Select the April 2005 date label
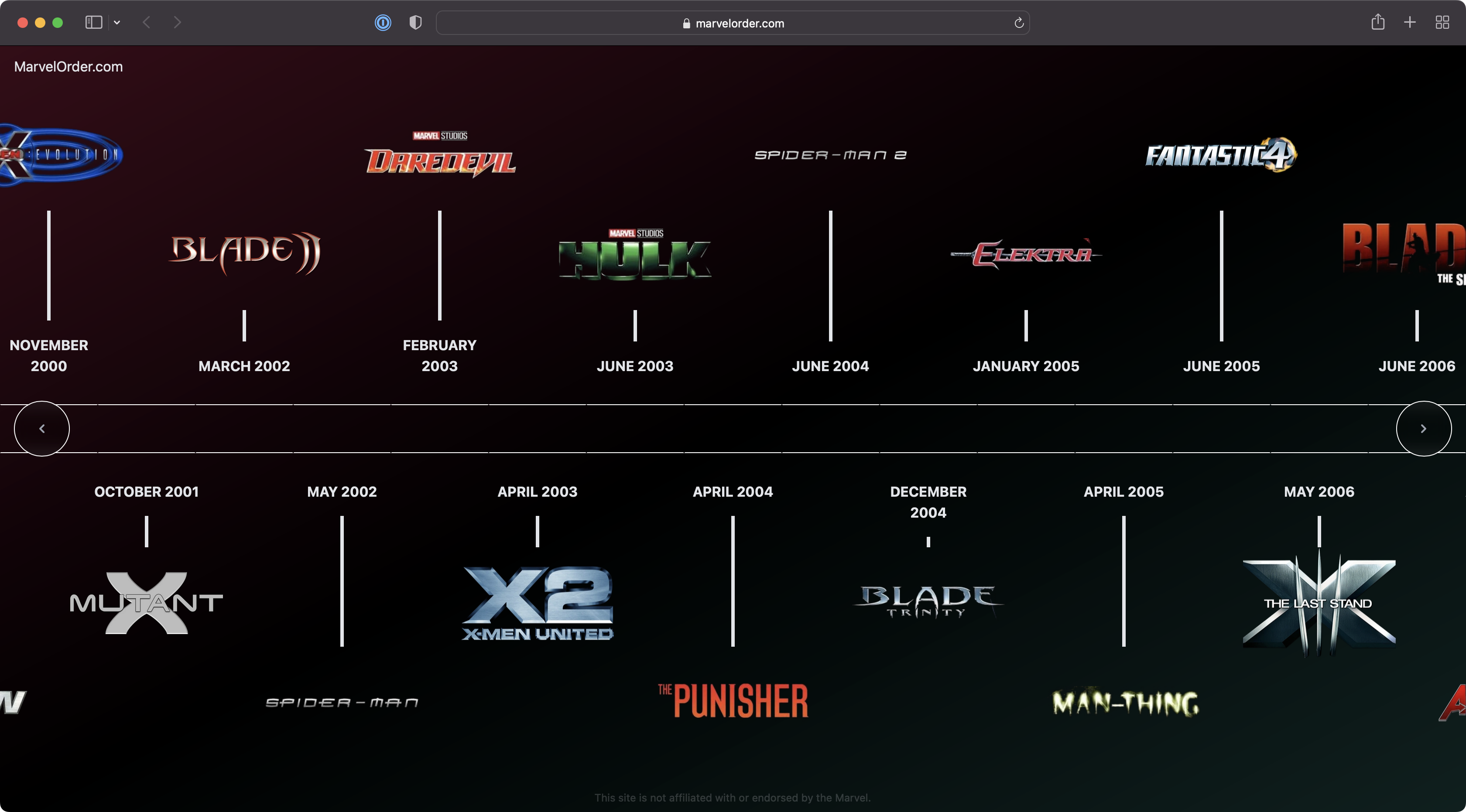 1123,492
